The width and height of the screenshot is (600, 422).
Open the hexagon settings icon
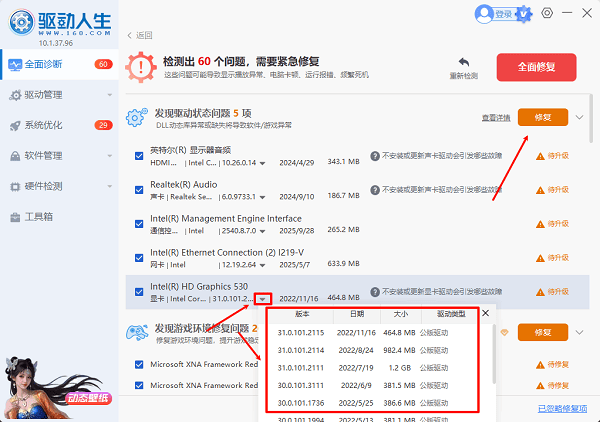547,13
